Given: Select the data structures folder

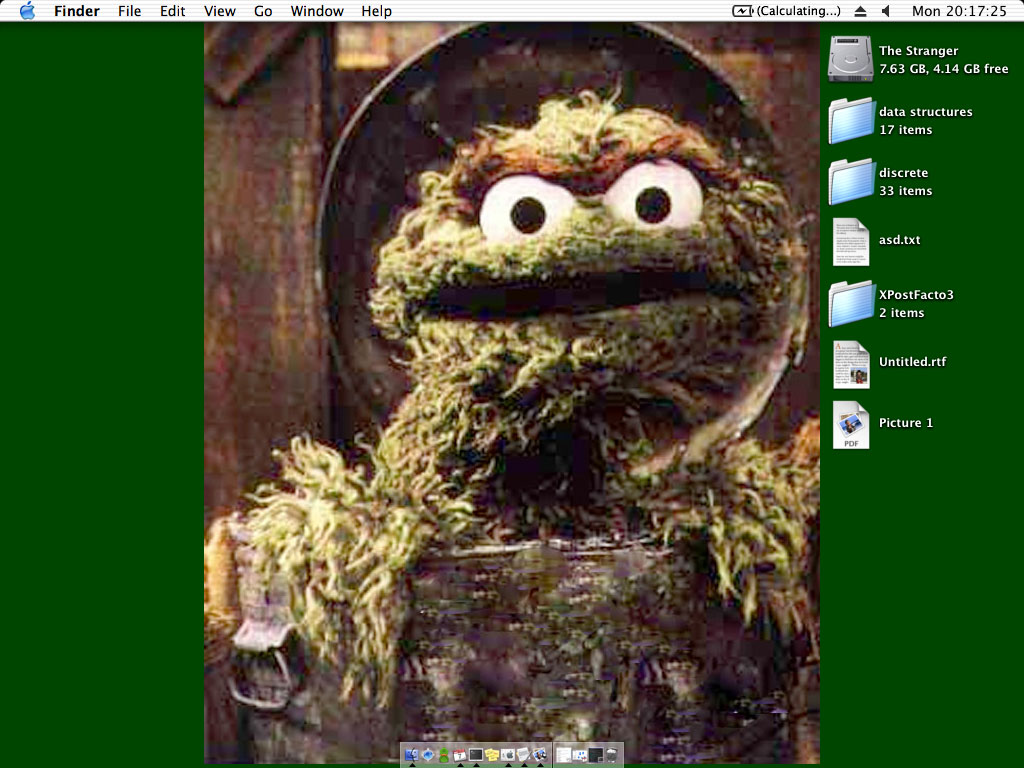Looking at the screenshot, I should pyautogui.click(x=851, y=120).
